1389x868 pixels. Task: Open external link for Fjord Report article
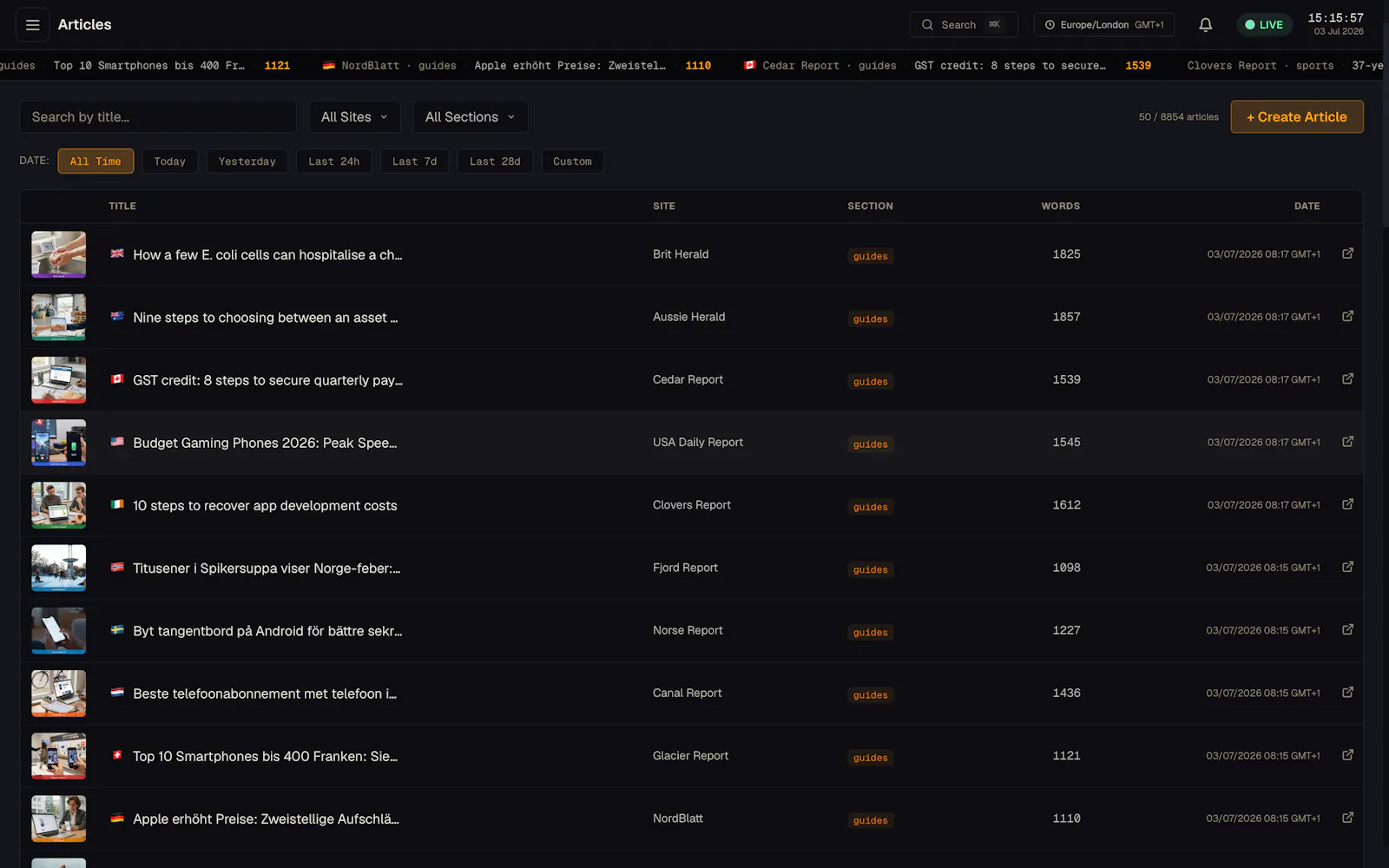[1347, 567]
